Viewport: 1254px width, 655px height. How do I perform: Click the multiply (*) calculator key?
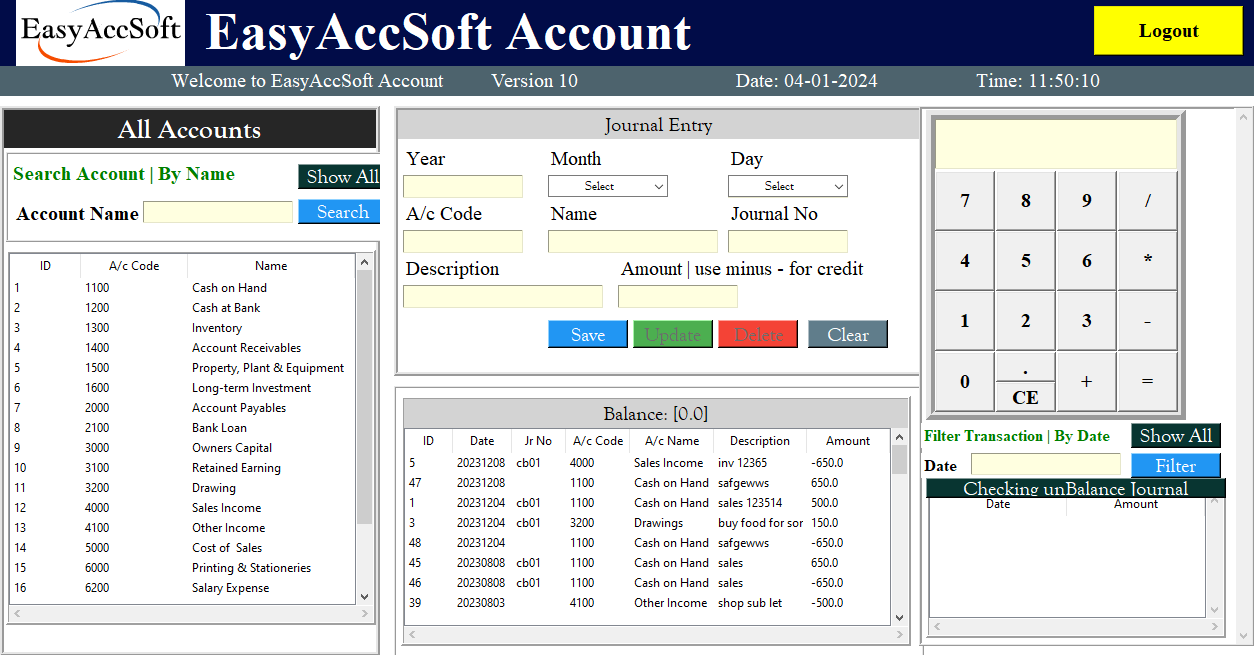coord(1148,261)
